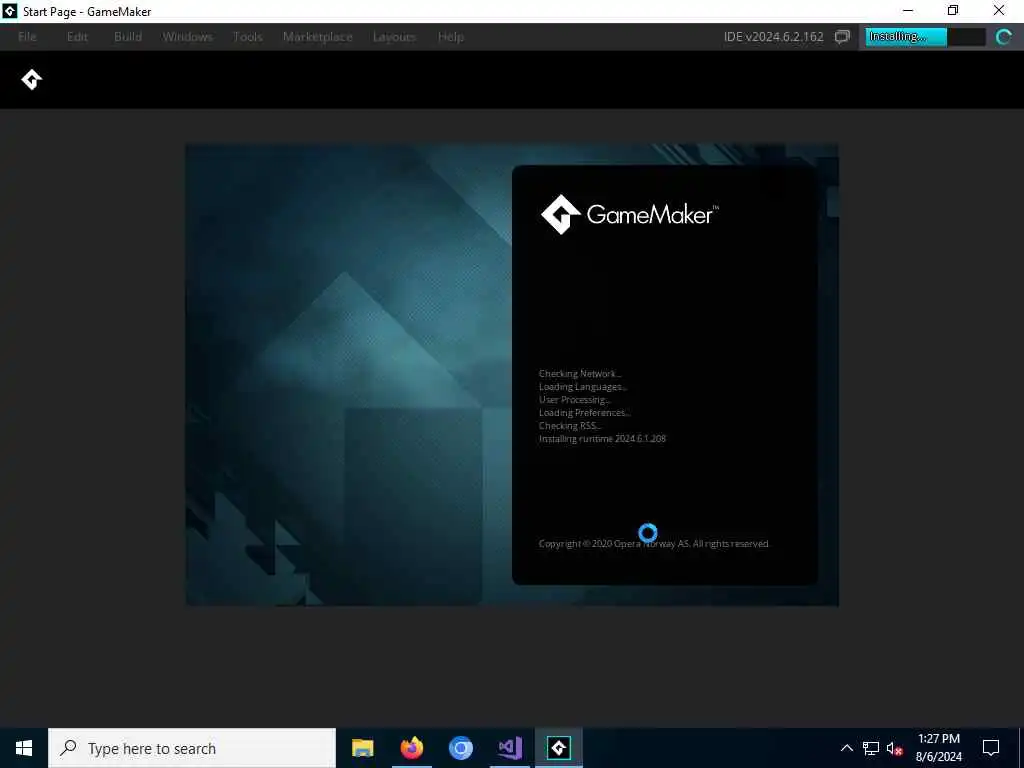Click the Checking RSS status line
This screenshot has width=1024, height=768.
coord(569,426)
